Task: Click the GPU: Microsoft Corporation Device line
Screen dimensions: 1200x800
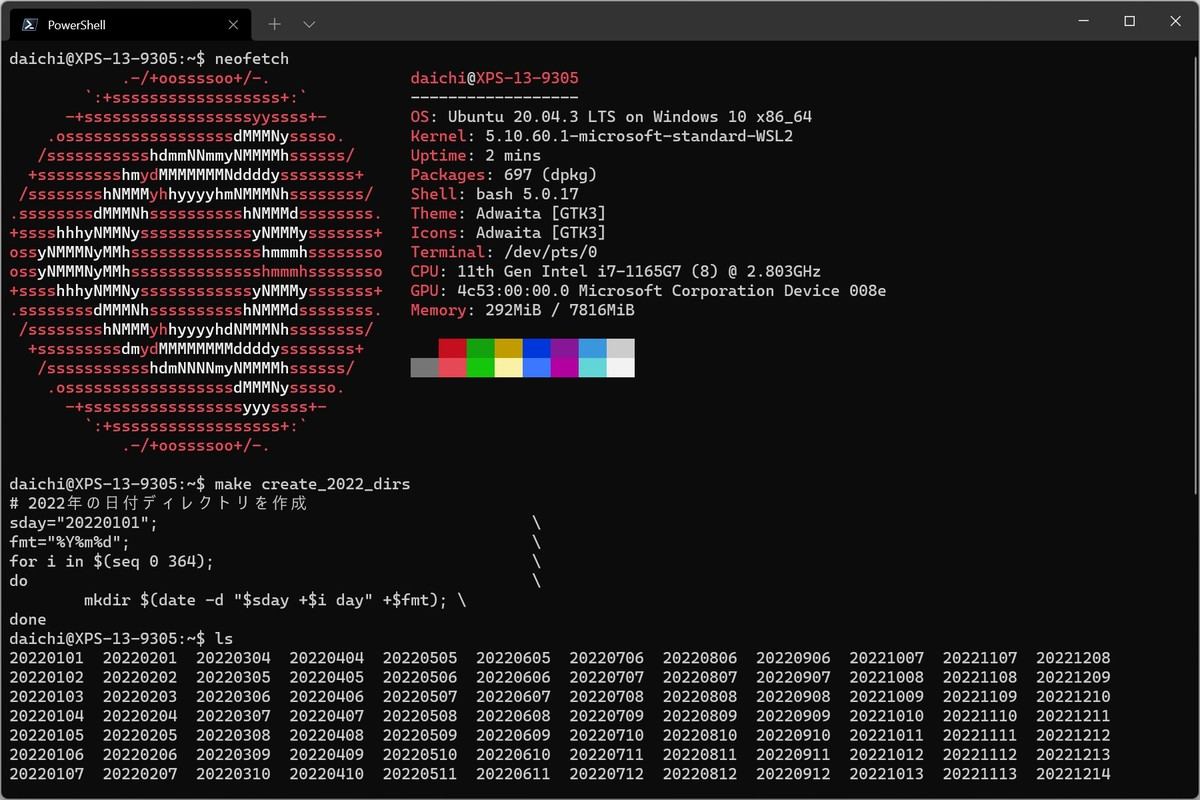Action: (648, 290)
